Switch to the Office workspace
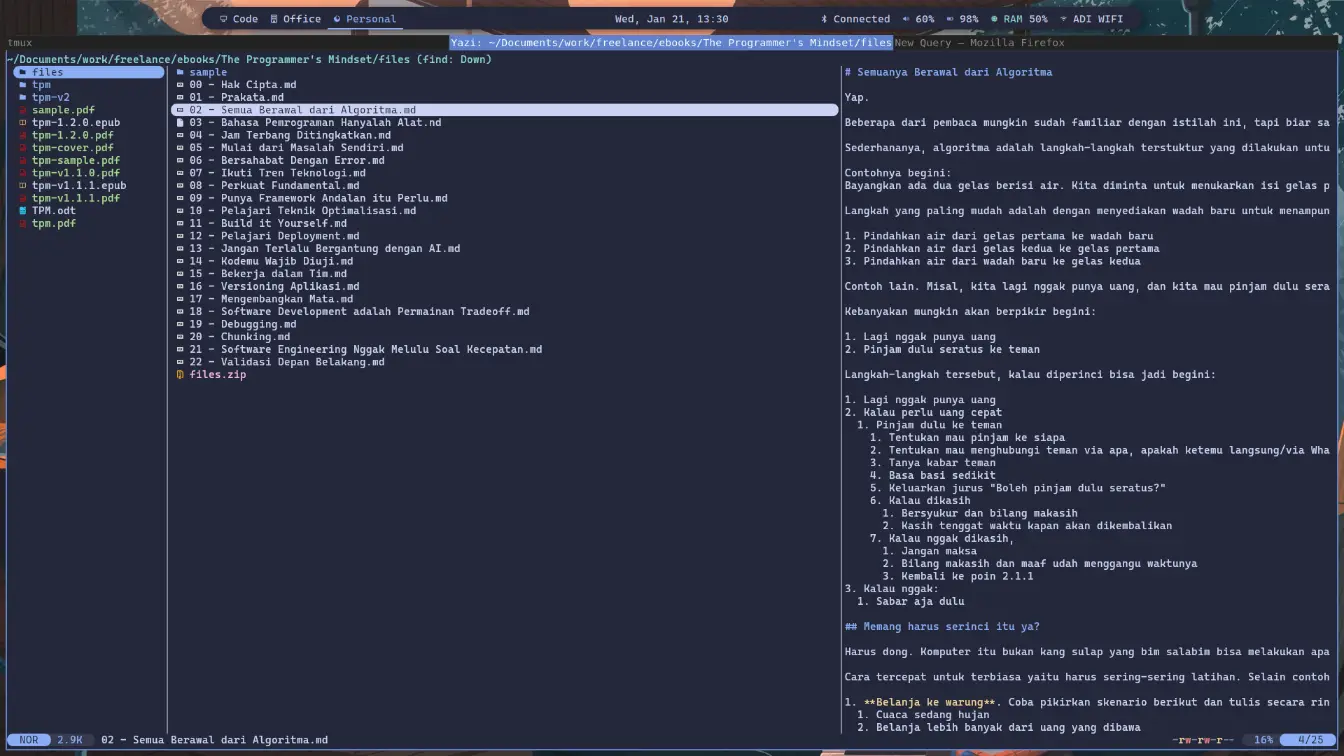The width and height of the screenshot is (1344, 756). pyautogui.click(x=295, y=19)
